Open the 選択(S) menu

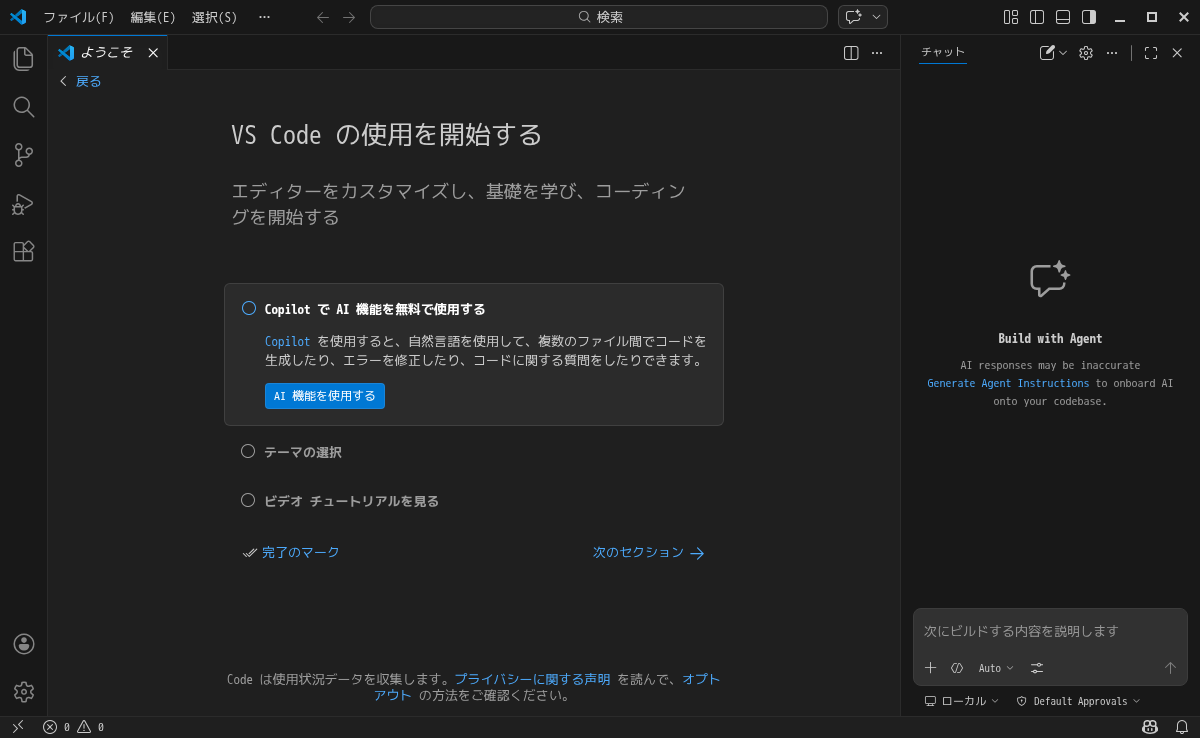click(215, 17)
